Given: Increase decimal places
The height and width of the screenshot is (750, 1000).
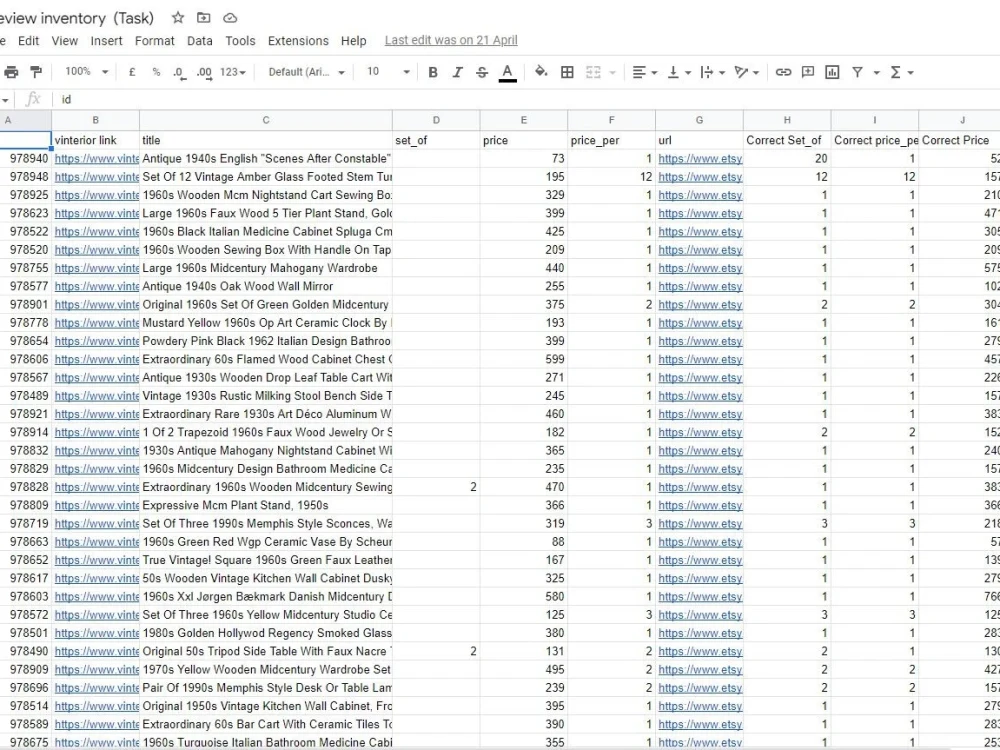Looking at the screenshot, I should [x=204, y=73].
